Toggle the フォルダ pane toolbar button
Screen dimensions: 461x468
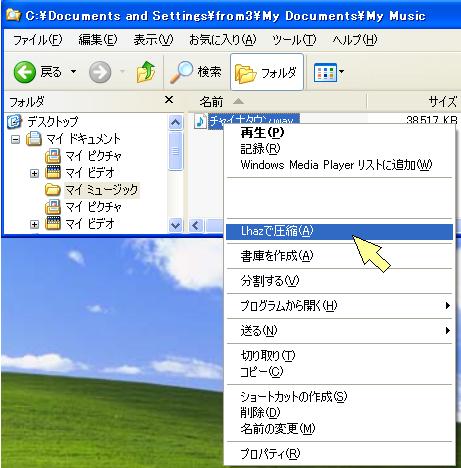pos(267,72)
